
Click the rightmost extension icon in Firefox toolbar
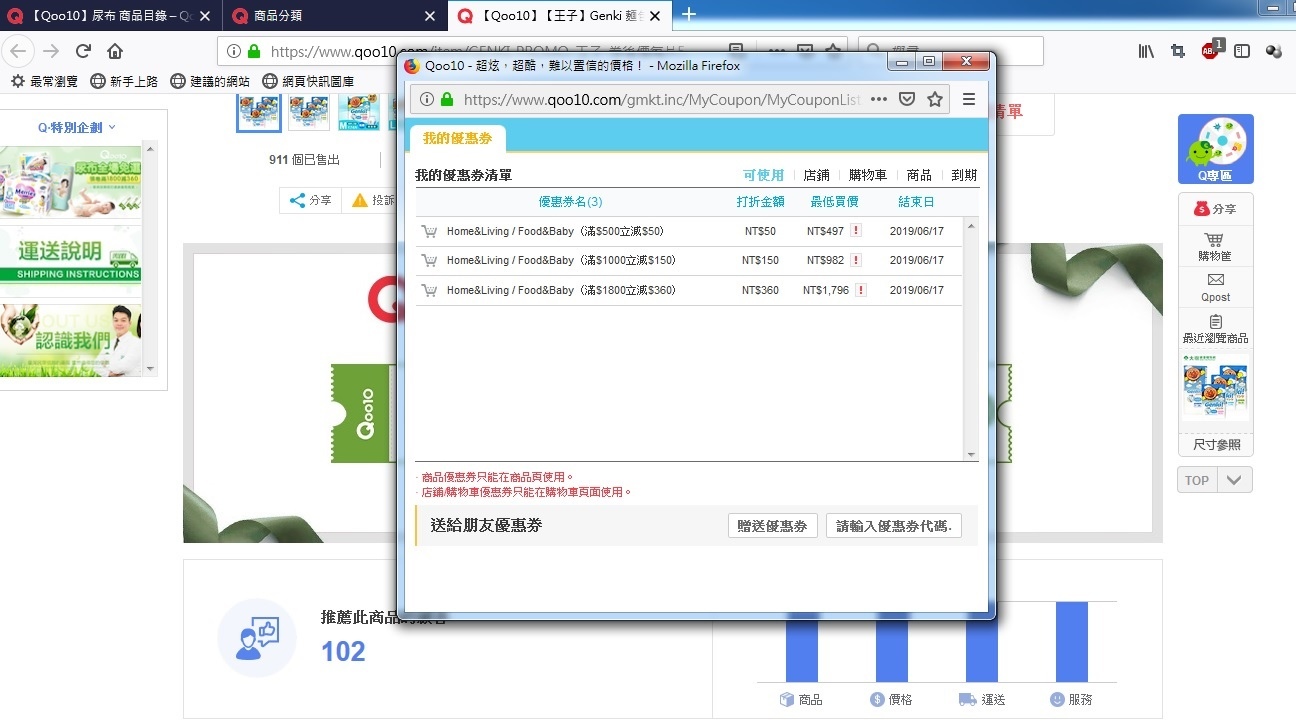click(1274, 51)
